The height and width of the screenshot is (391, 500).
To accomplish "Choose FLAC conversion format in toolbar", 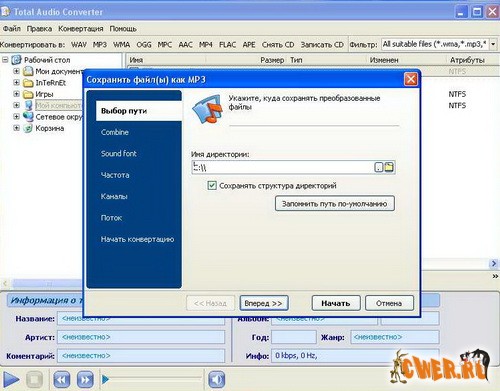I will click(227, 44).
